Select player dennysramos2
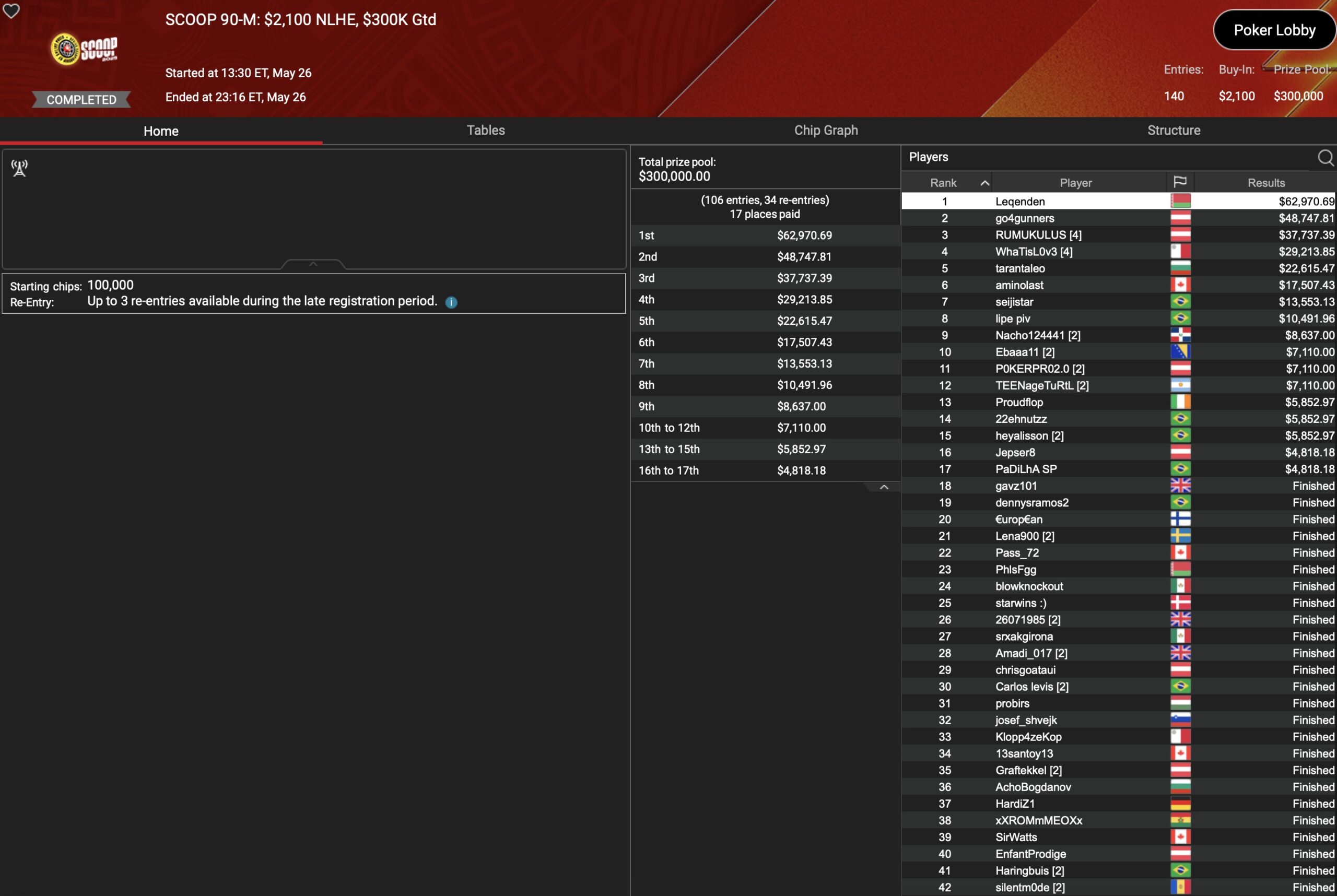1337x896 pixels. click(x=1119, y=502)
